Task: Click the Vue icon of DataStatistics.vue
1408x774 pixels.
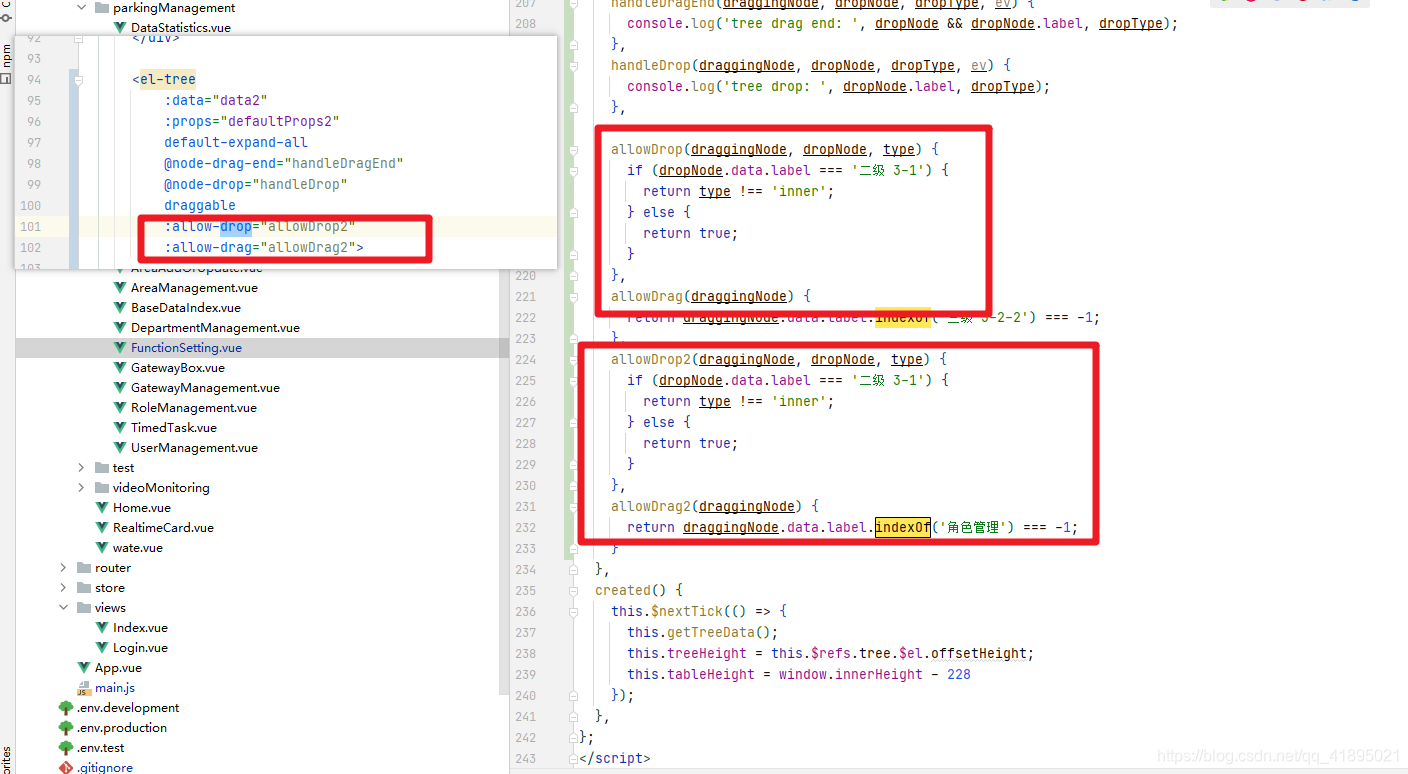Action: (x=120, y=28)
